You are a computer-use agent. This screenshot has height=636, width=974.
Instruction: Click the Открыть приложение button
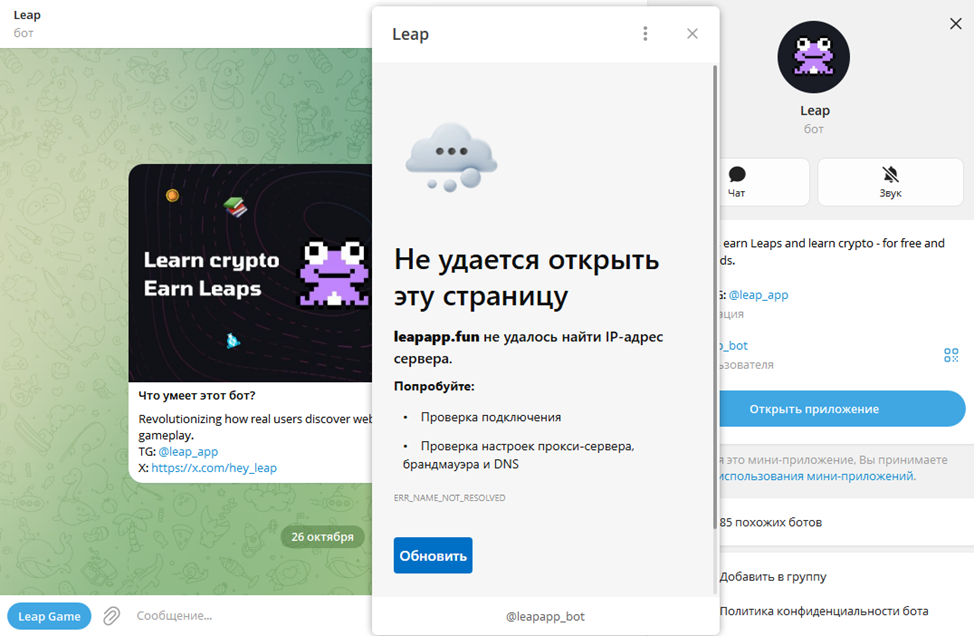pos(842,409)
